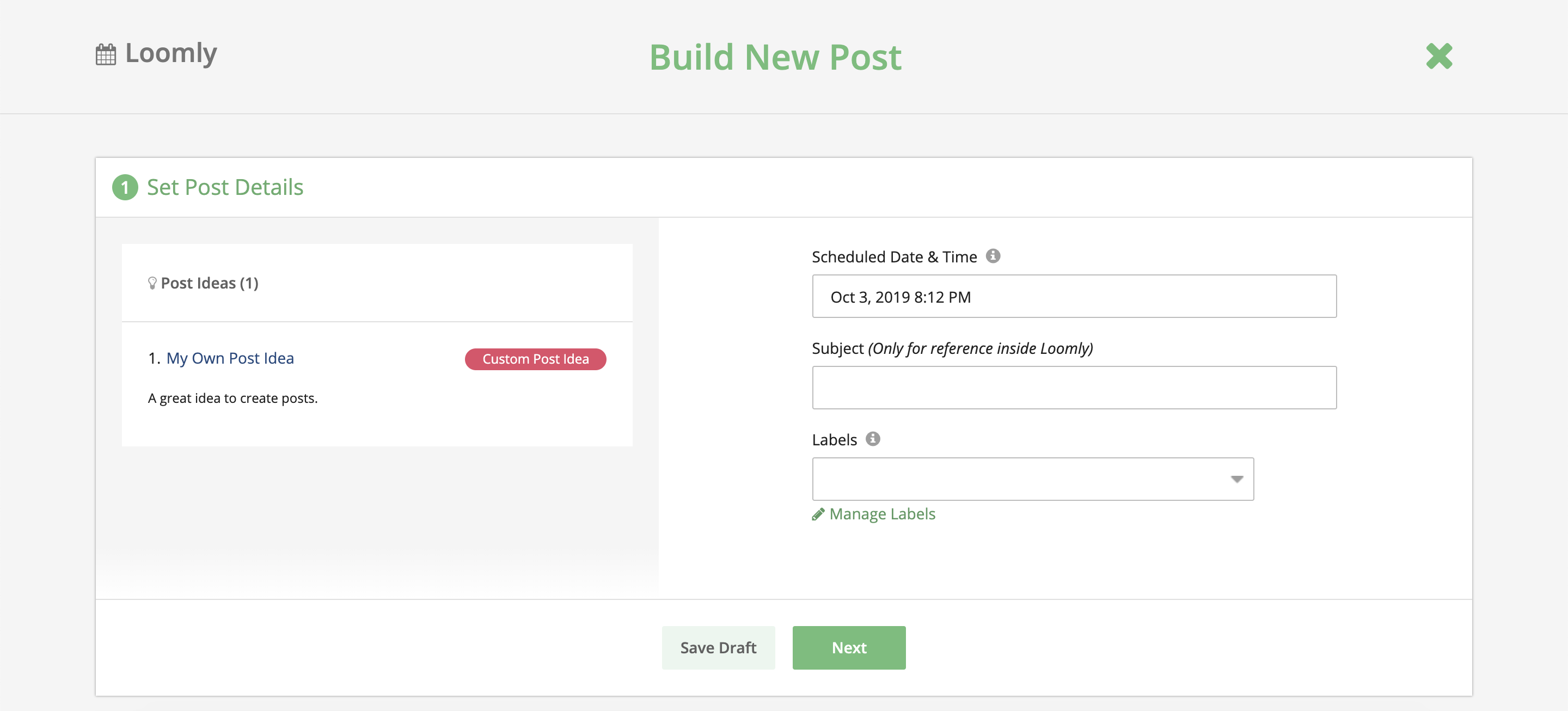Close the Build New Post dialog
Screen dimensions: 1568x711
1440,57
